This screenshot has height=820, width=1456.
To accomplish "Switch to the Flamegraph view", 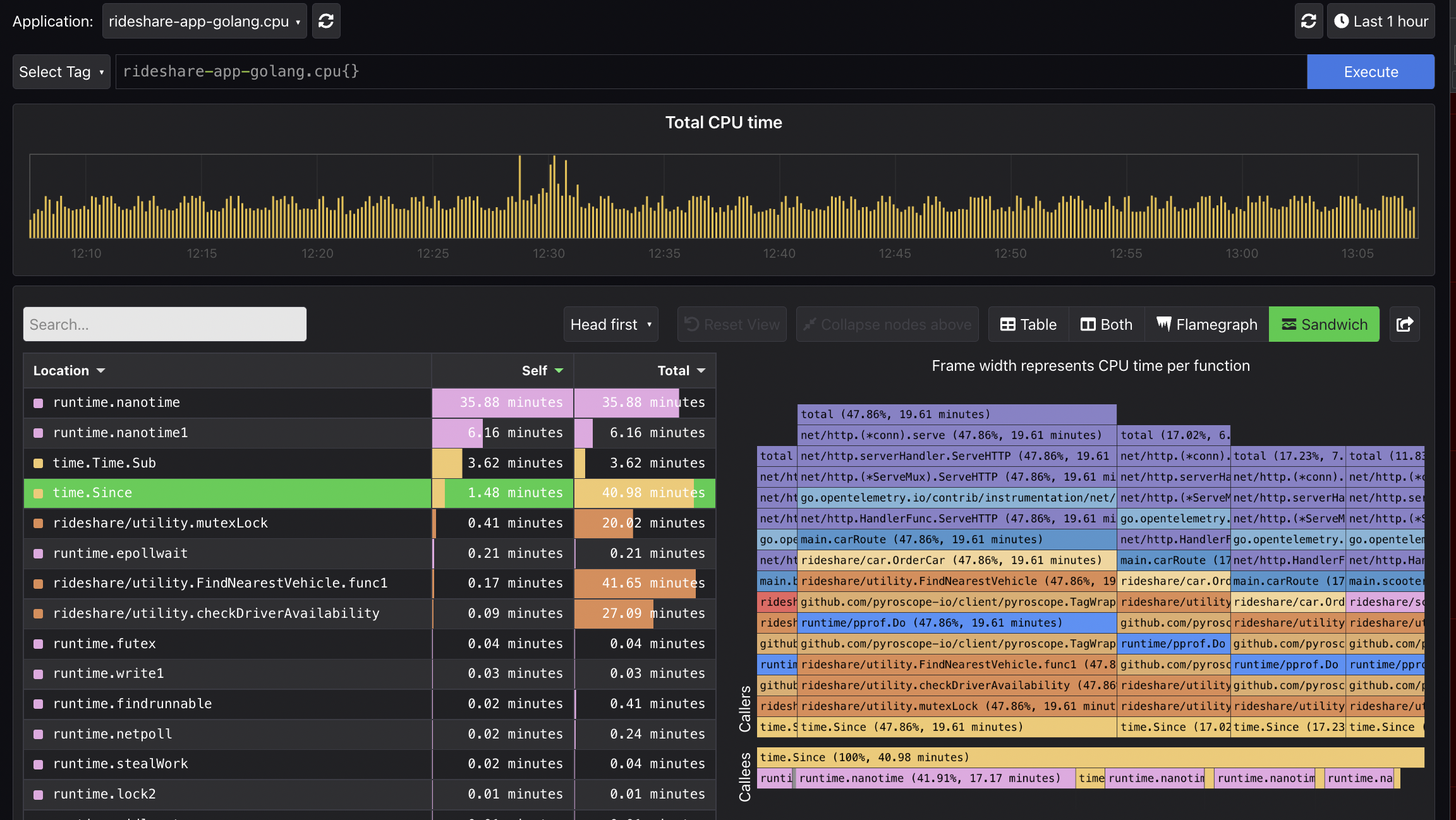I will (1206, 324).
